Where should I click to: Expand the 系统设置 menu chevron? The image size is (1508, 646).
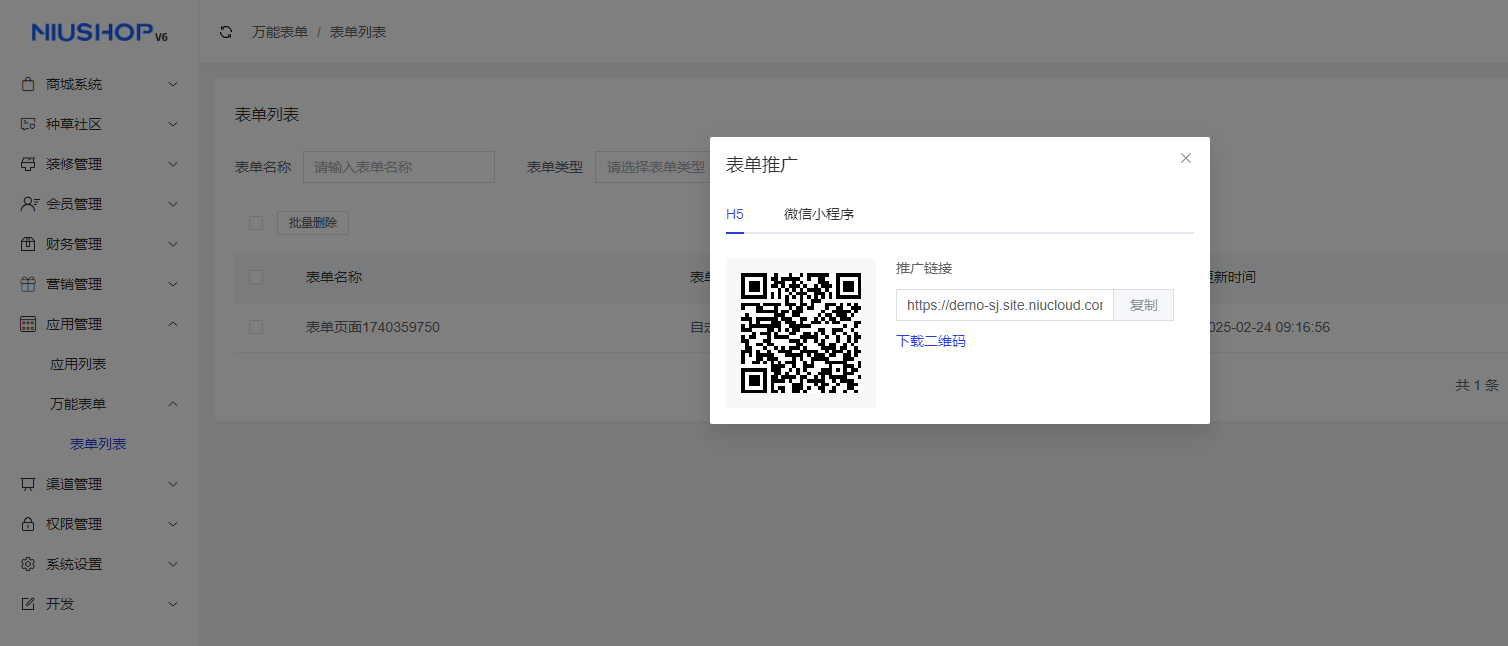[173, 564]
